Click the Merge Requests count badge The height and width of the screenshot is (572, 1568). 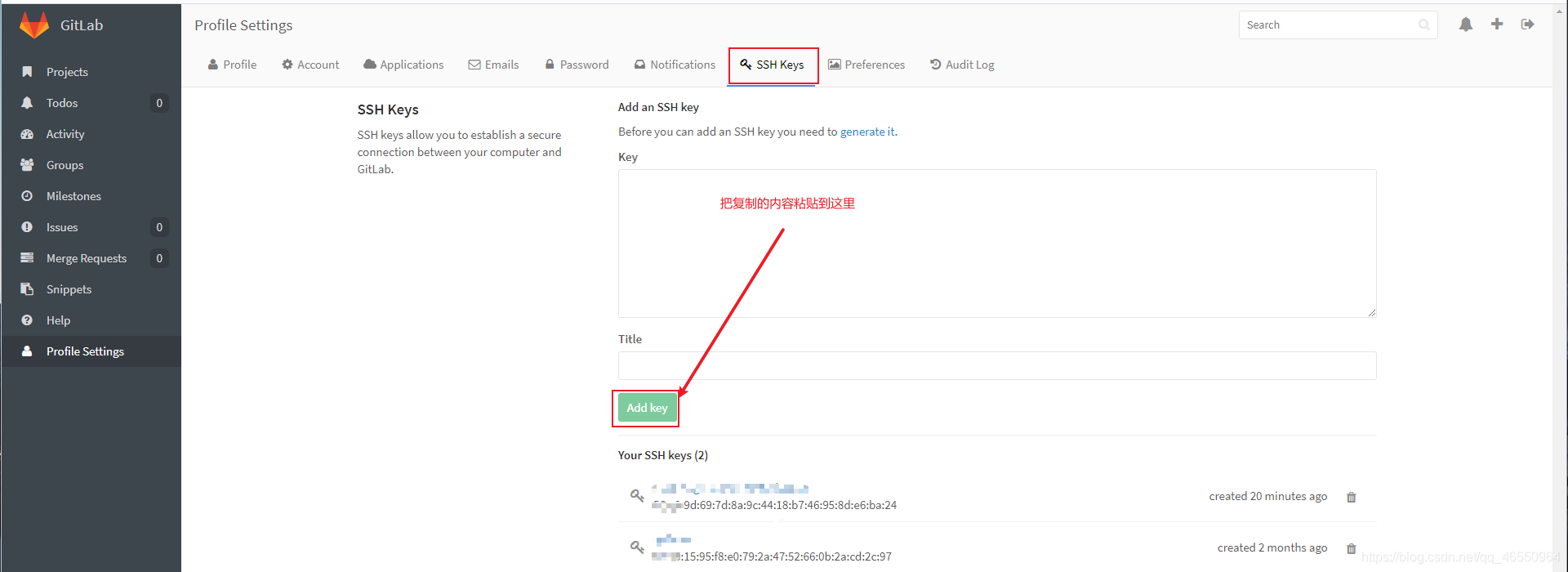click(x=159, y=258)
